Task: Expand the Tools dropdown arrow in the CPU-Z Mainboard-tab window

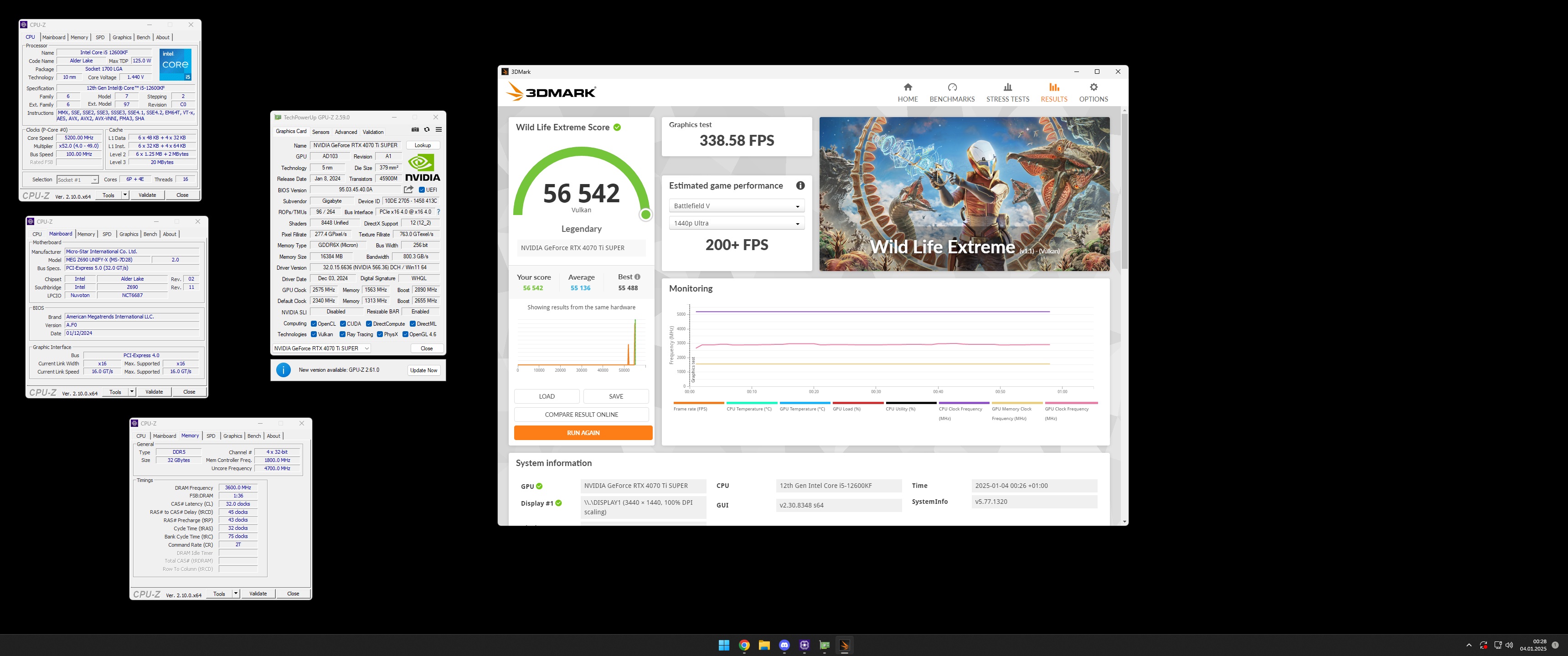Action: click(131, 392)
